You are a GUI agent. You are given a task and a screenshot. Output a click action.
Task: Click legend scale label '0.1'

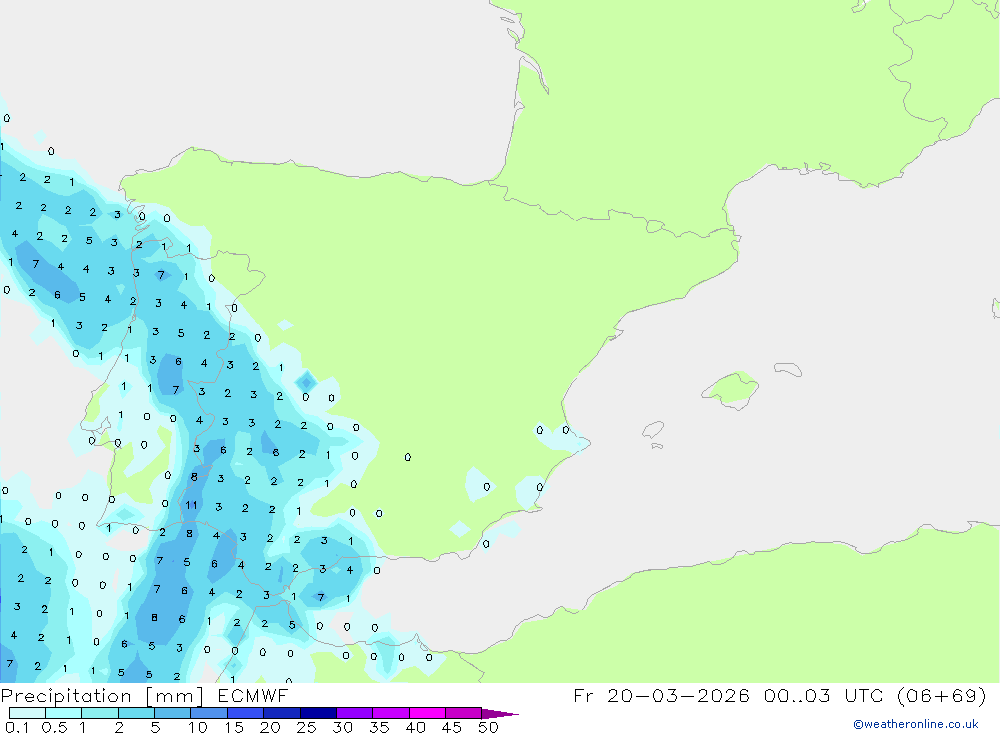tap(17, 727)
